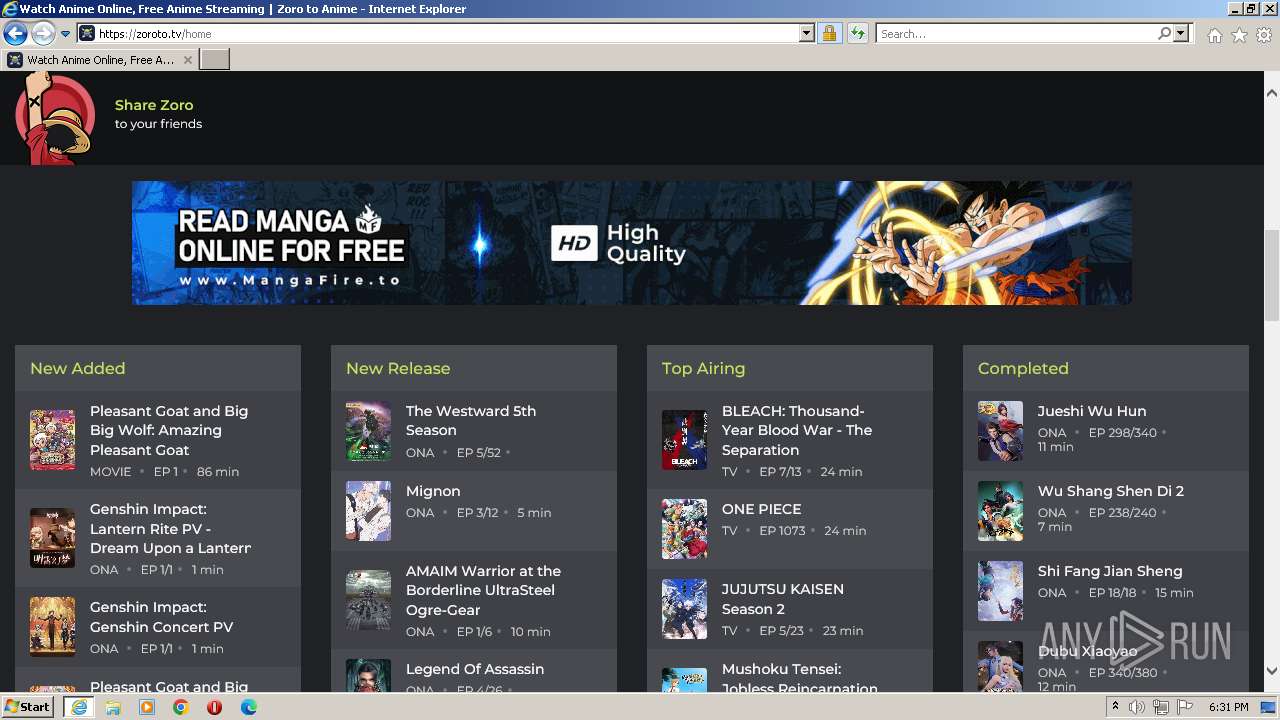This screenshot has width=1280, height=720.
Task: Open Legend Of Assassin link
Action: pos(475,669)
